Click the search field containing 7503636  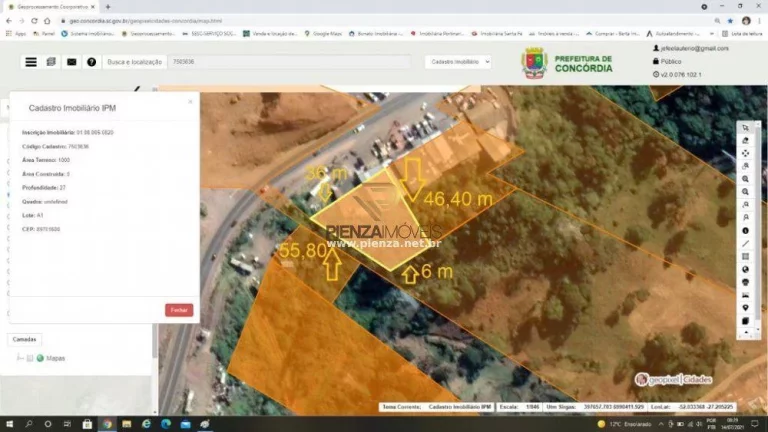click(289, 62)
